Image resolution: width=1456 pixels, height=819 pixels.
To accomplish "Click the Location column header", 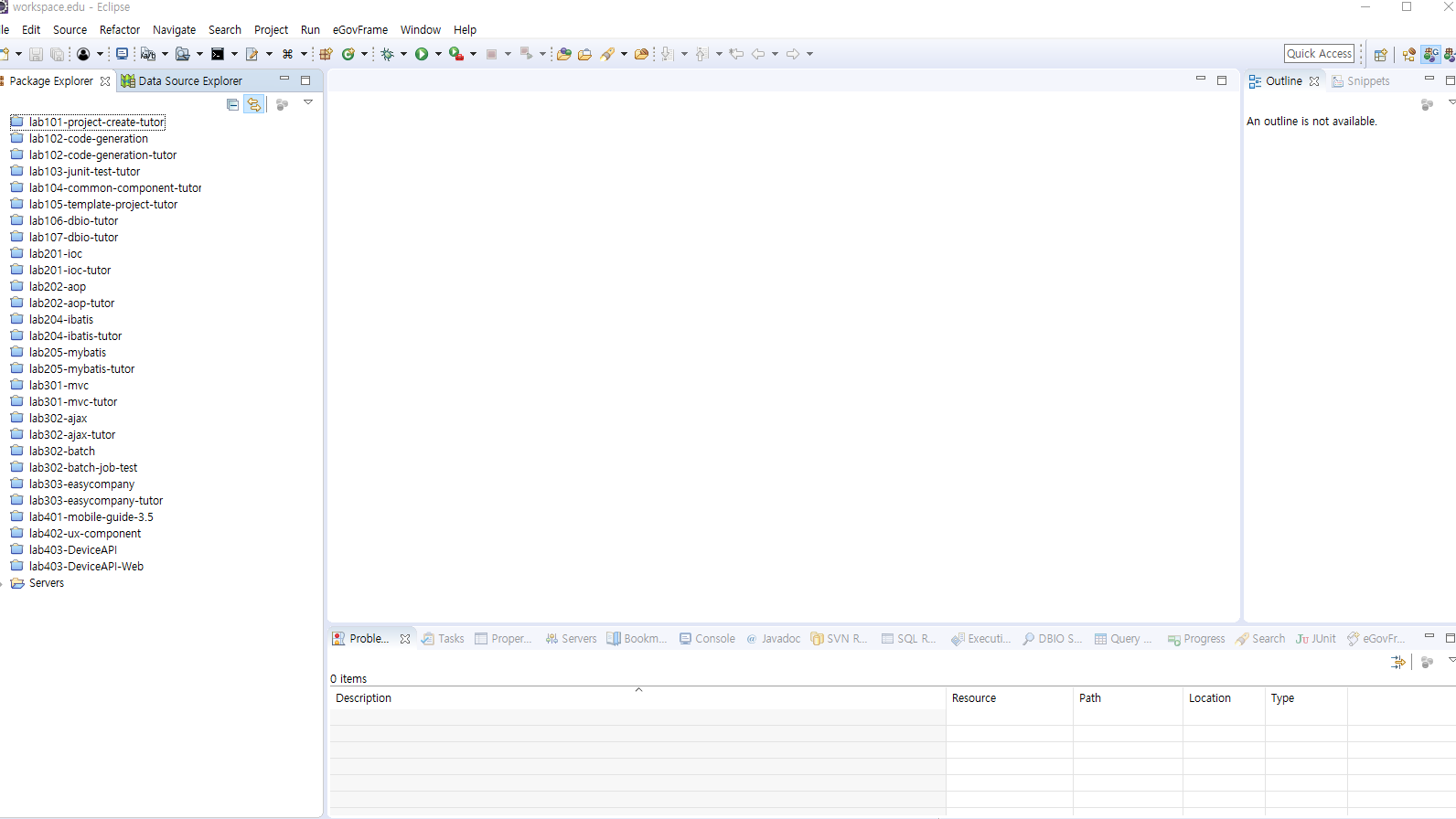I will click(1224, 698).
